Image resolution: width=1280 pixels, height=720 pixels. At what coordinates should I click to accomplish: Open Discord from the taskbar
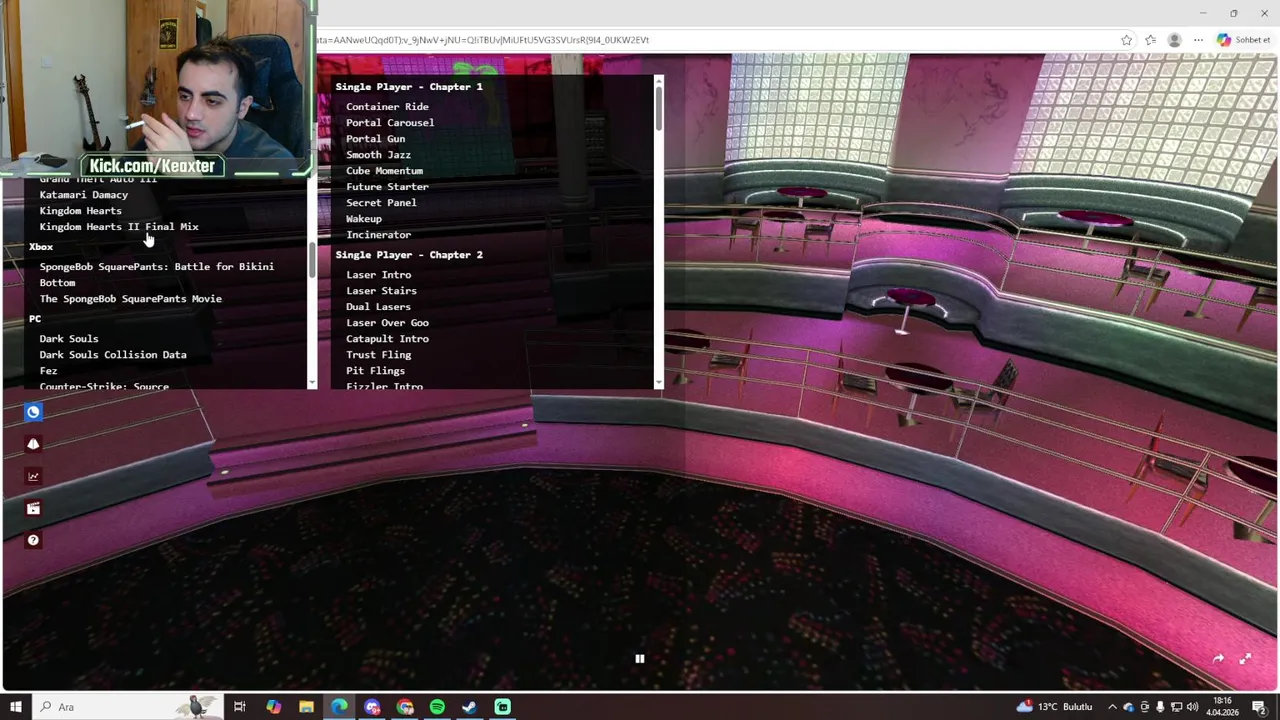[x=372, y=707]
